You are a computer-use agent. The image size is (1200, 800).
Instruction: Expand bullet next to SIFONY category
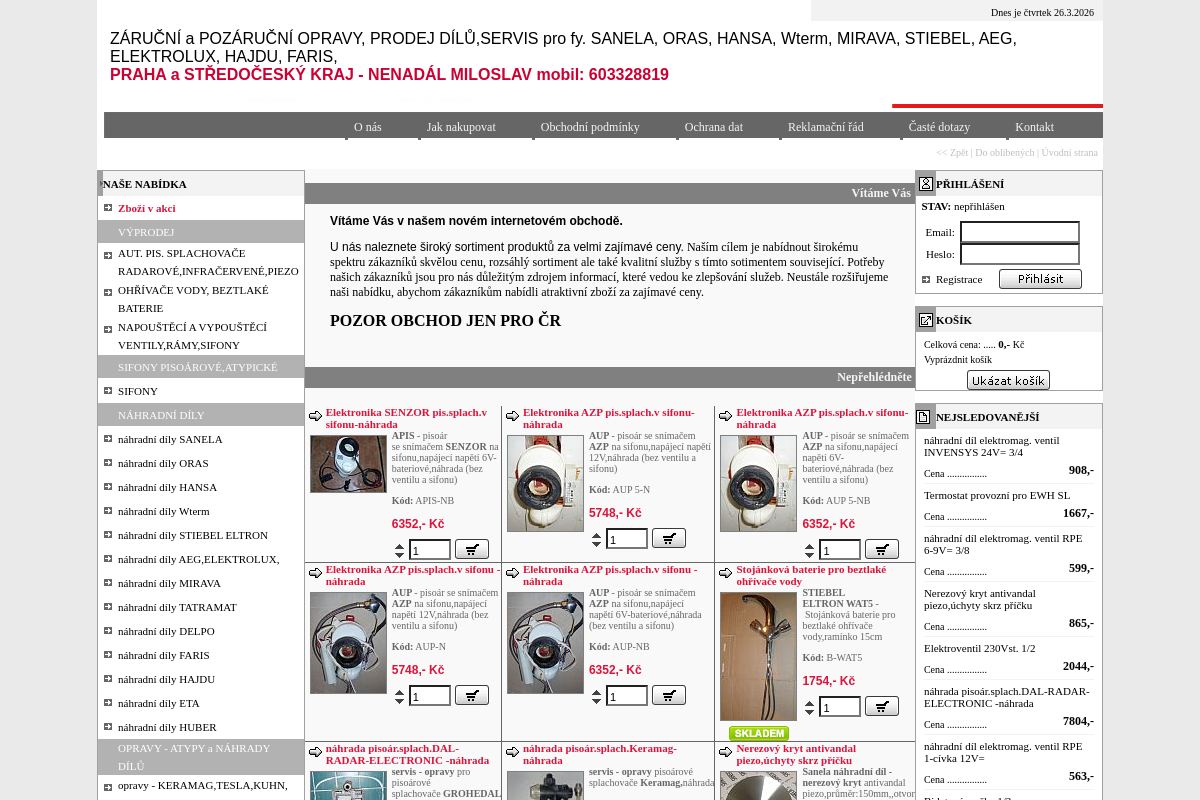coord(108,391)
